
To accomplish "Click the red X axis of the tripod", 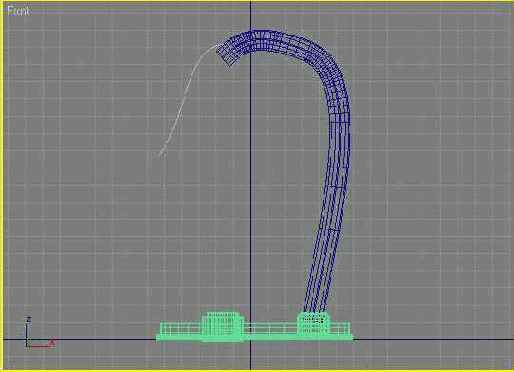I will [41, 345].
